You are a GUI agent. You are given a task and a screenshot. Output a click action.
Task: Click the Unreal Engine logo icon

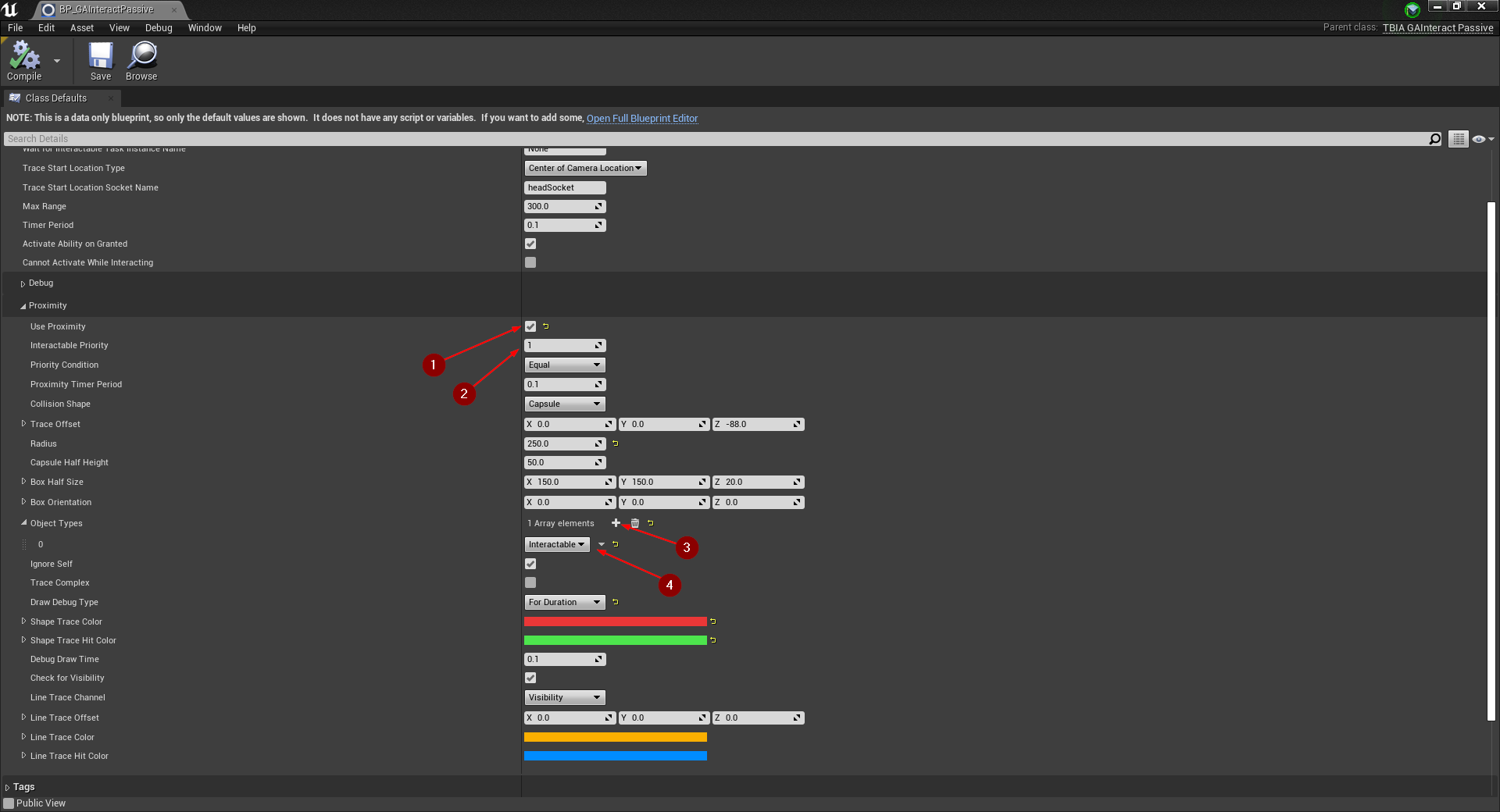click(11, 9)
